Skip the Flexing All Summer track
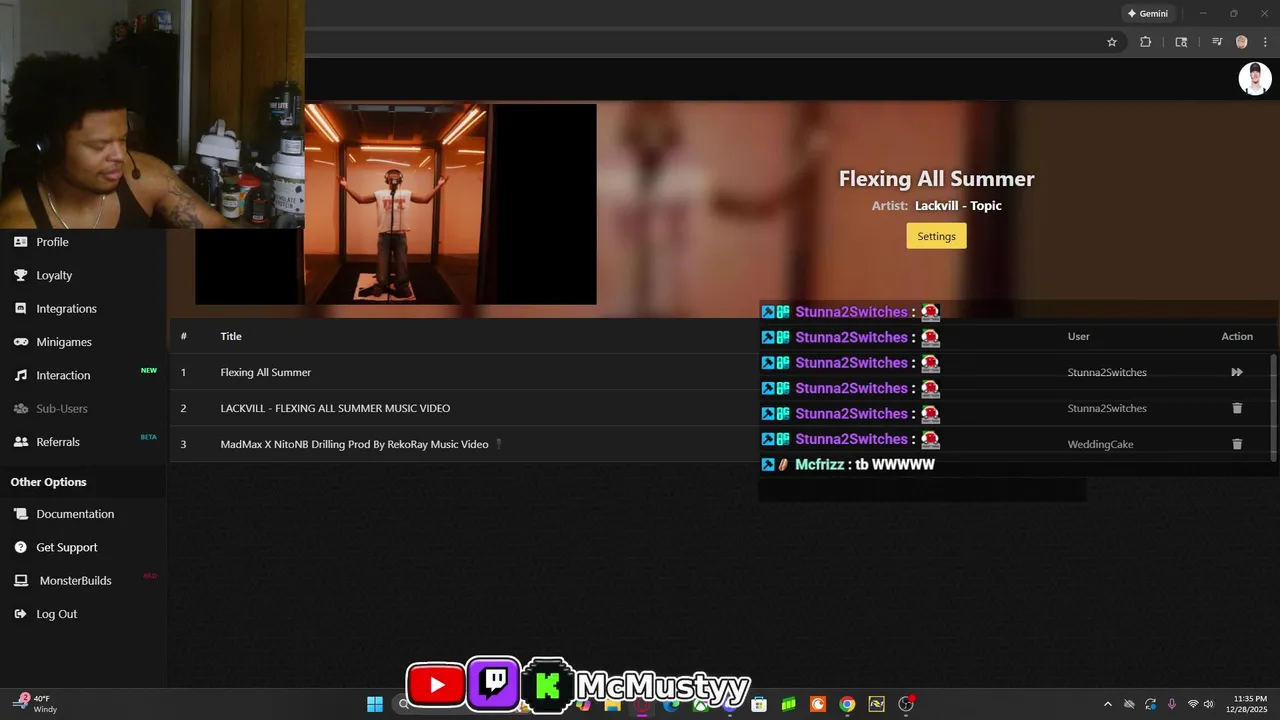 coord(1237,372)
